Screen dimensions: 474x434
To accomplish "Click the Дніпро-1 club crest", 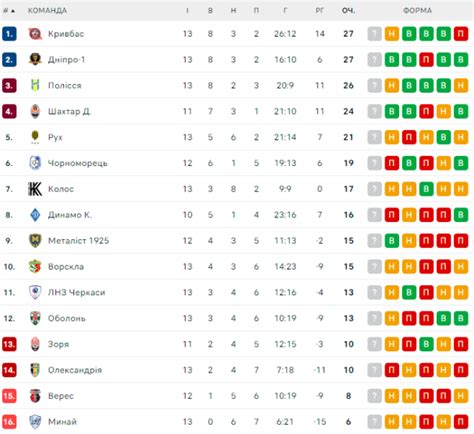I will pyautogui.click(x=35, y=59).
